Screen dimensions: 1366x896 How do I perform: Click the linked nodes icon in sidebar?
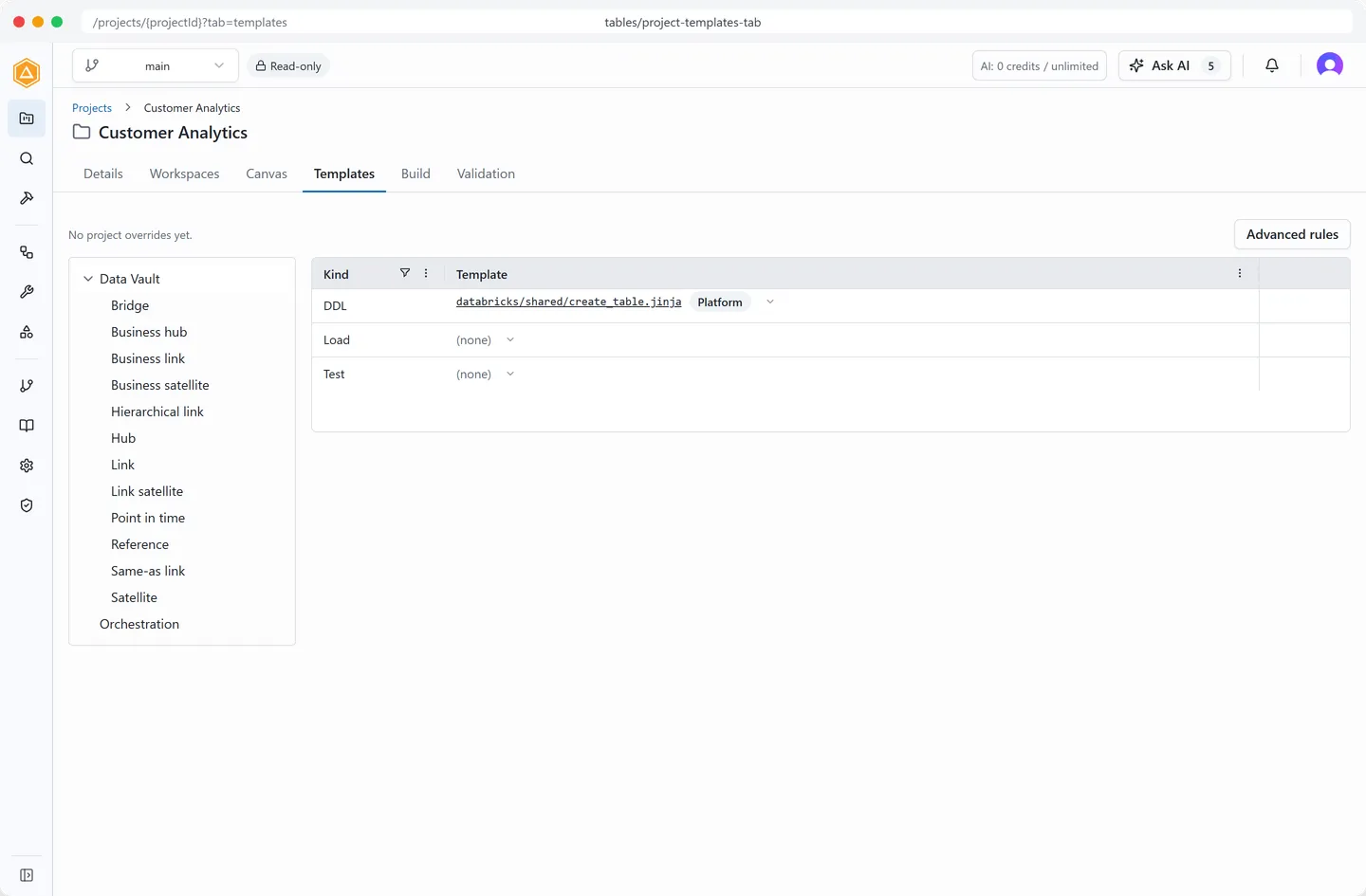[27, 252]
